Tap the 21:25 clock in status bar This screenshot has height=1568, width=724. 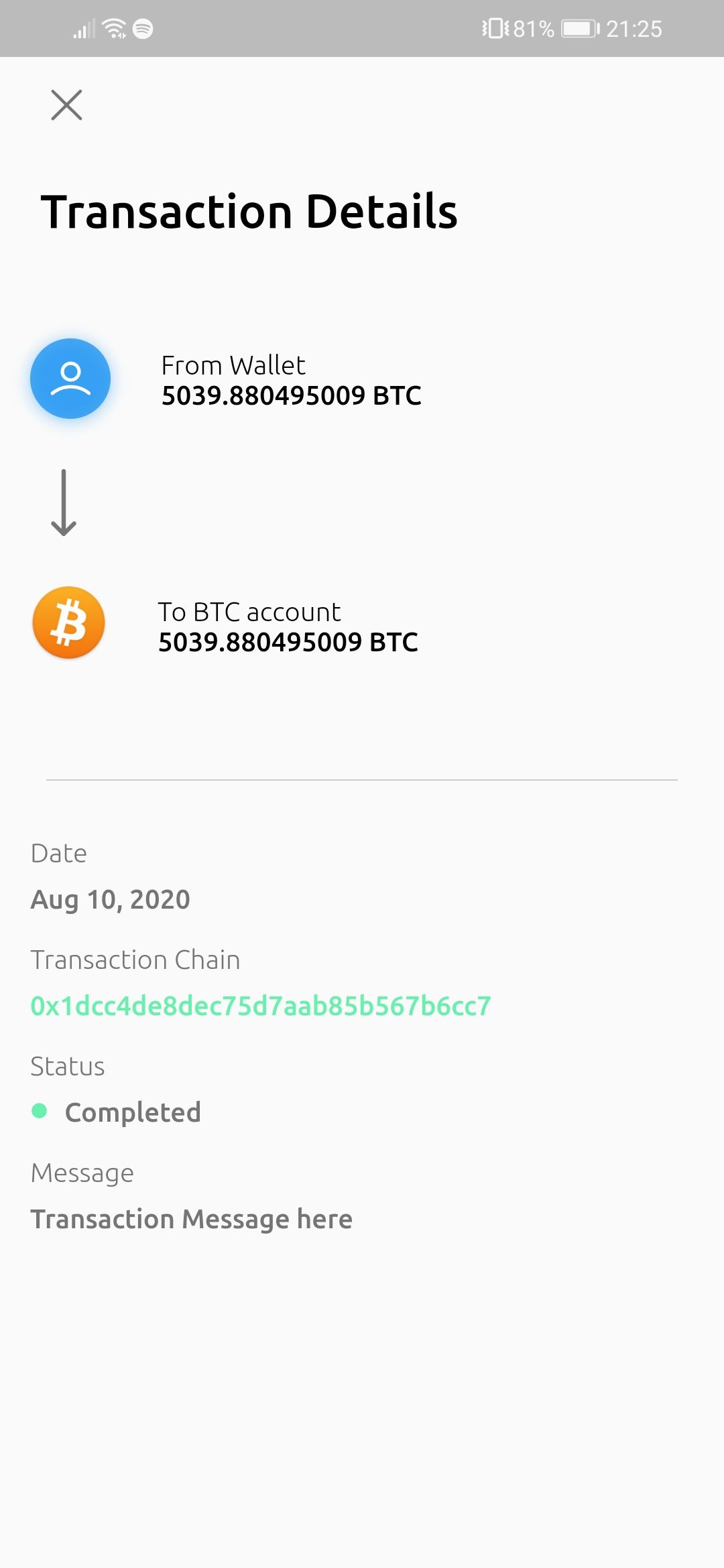pyautogui.click(x=634, y=29)
